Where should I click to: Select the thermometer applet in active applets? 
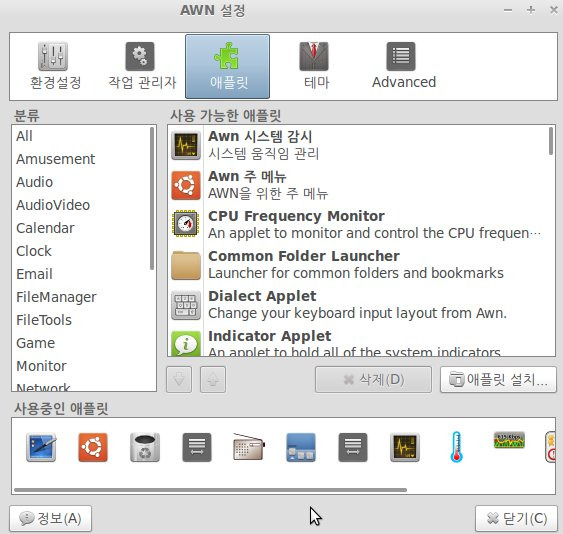[456, 447]
